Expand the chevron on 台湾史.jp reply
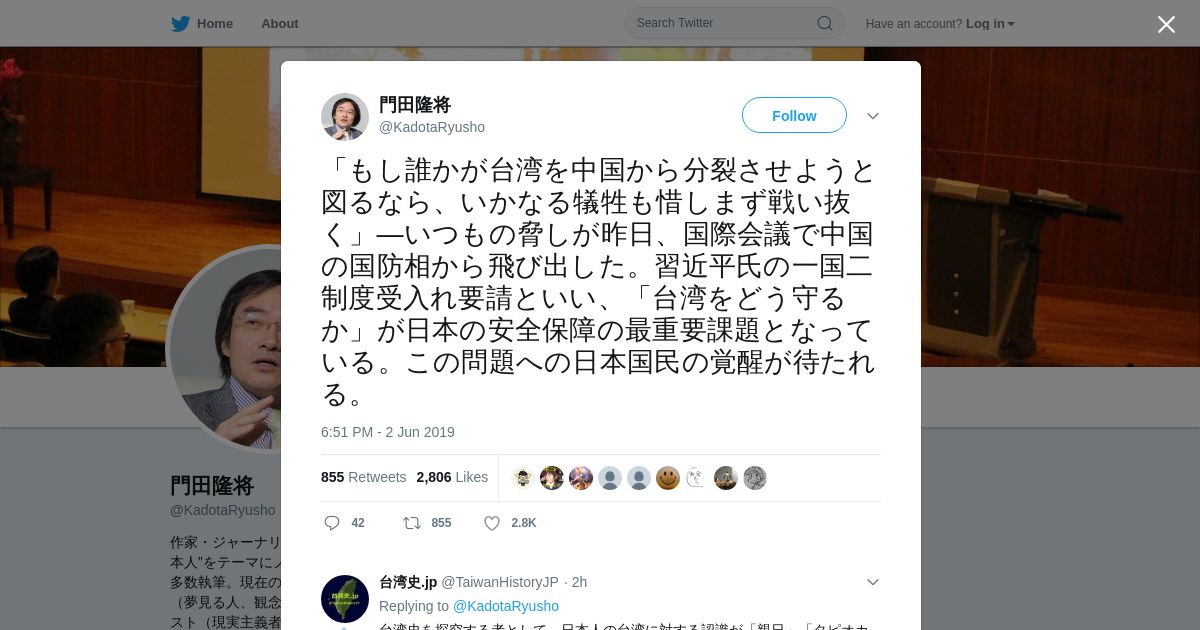This screenshot has width=1200, height=630. 873,582
